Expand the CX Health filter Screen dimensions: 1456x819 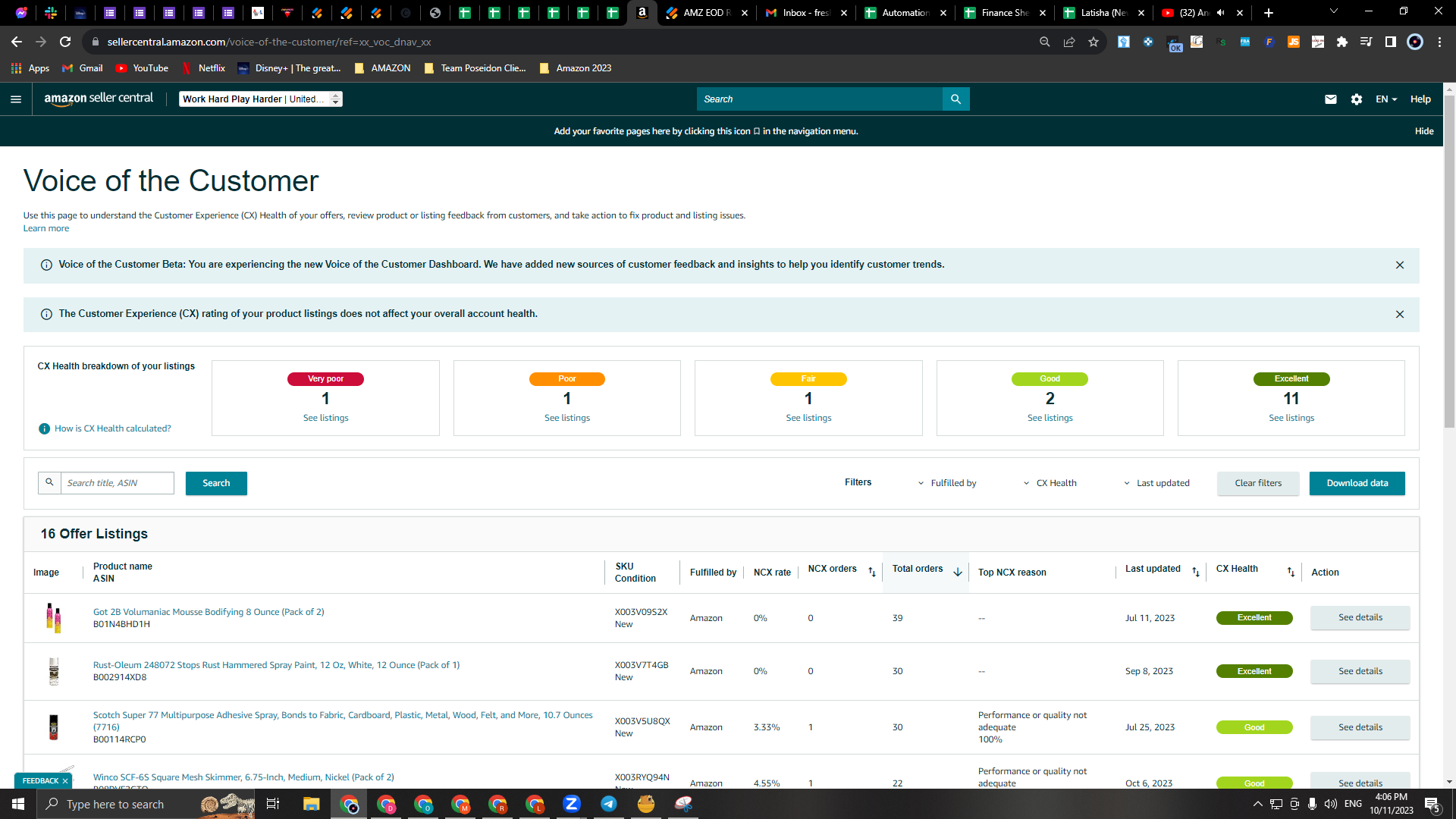click(1050, 483)
